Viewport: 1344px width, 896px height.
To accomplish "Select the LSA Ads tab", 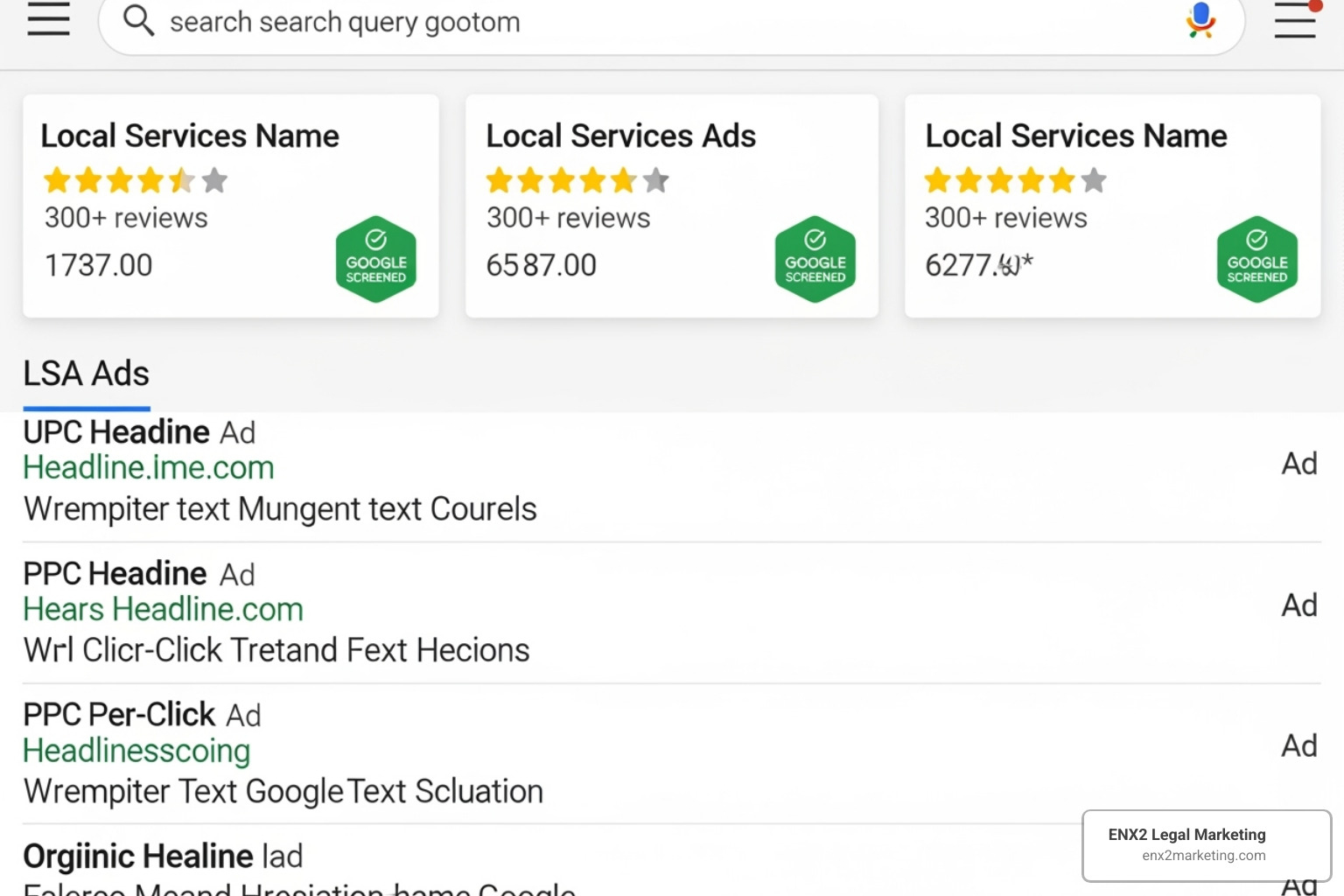I will tap(86, 374).
